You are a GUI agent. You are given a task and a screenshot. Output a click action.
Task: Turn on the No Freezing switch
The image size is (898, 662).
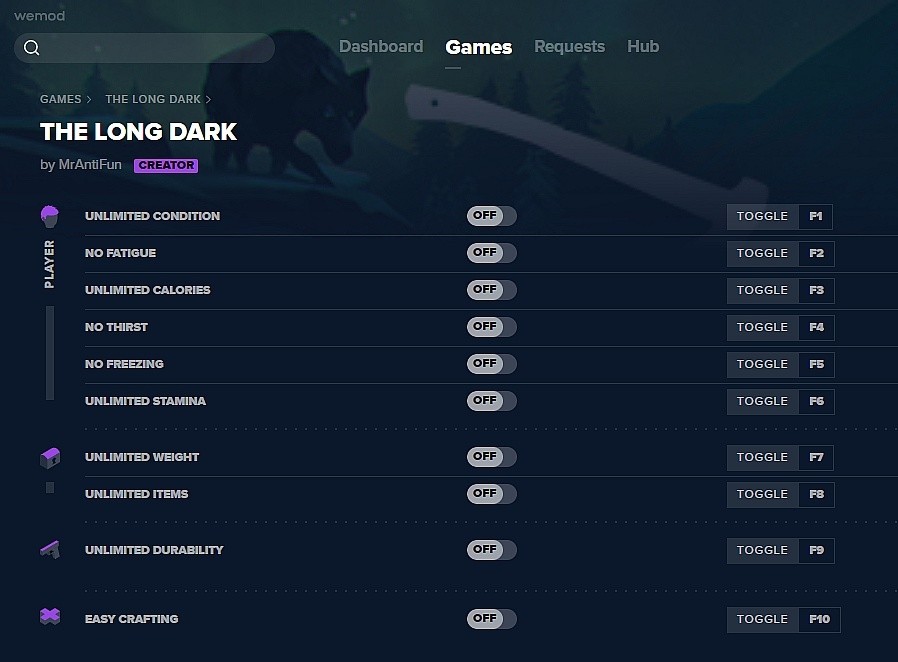[x=491, y=364]
